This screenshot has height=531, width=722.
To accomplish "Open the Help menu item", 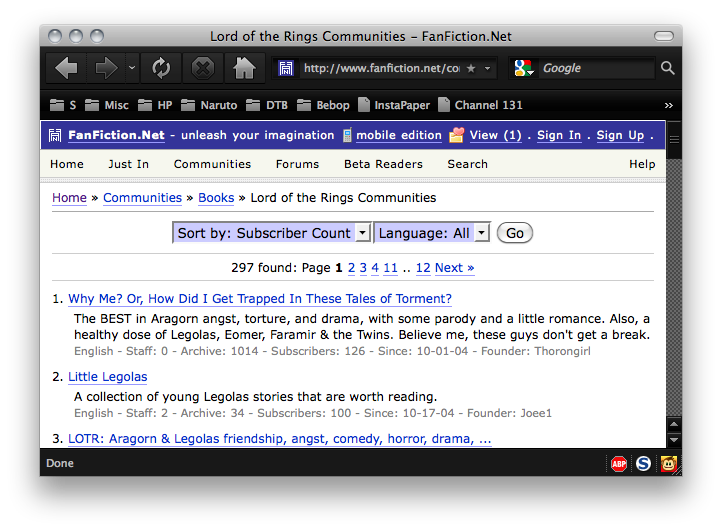I will tap(642, 164).
